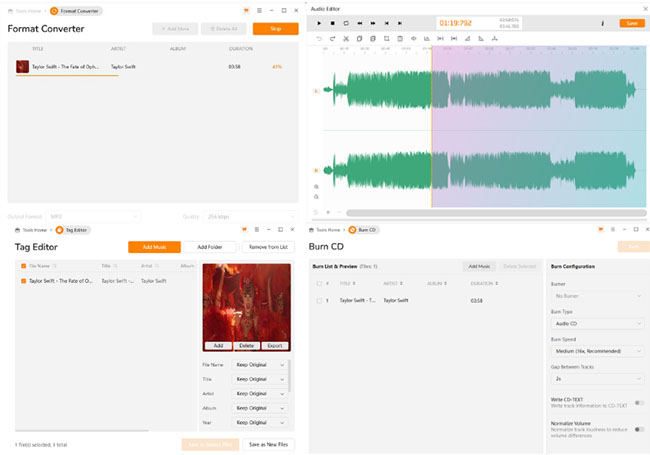Image resolution: width=650 pixels, height=455 pixels.
Task: Open the Artist Keep Original dropdown
Action: point(260,394)
